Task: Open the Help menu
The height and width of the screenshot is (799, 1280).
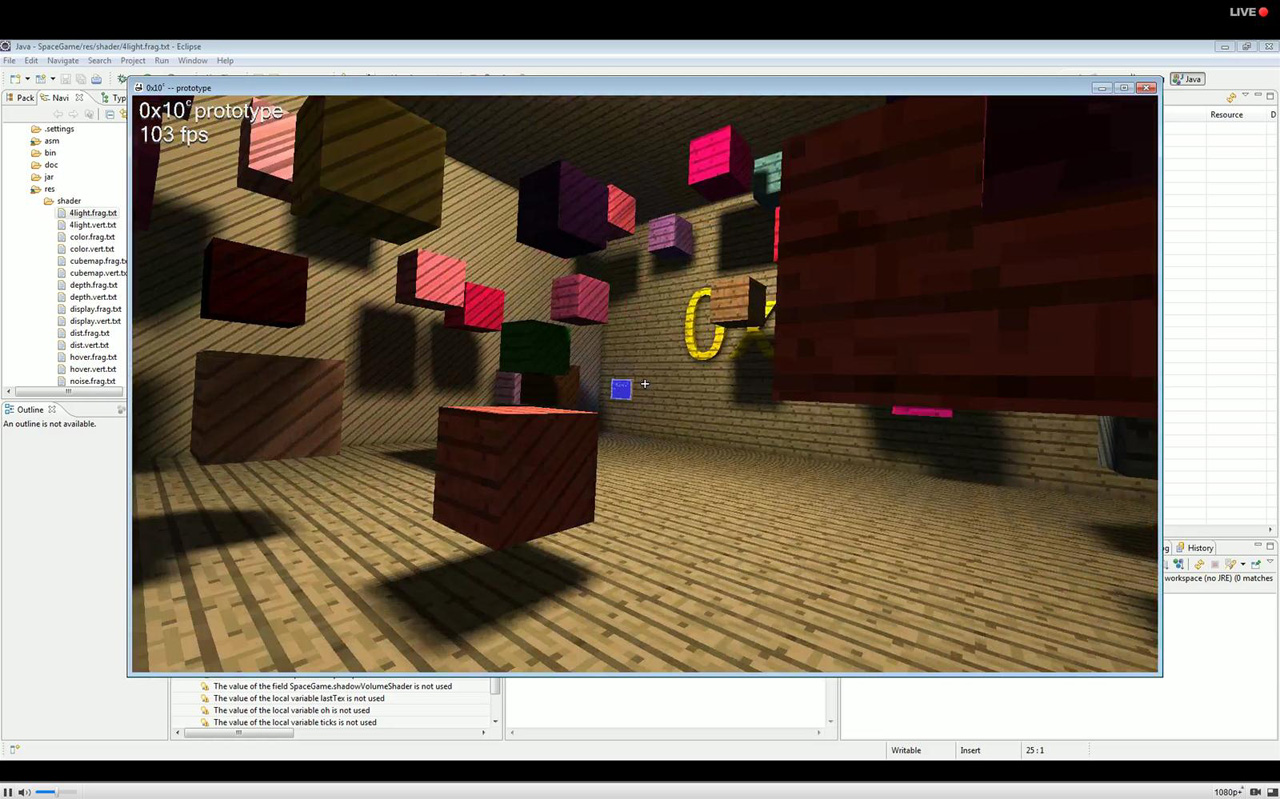Action: [225, 61]
